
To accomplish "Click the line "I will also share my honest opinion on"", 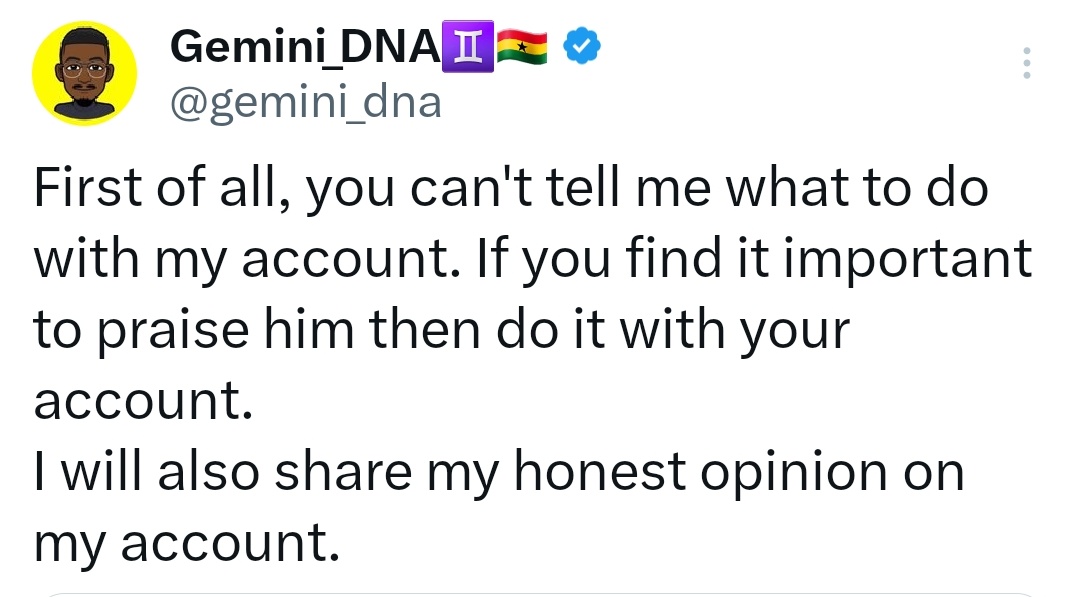I will [498, 471].
